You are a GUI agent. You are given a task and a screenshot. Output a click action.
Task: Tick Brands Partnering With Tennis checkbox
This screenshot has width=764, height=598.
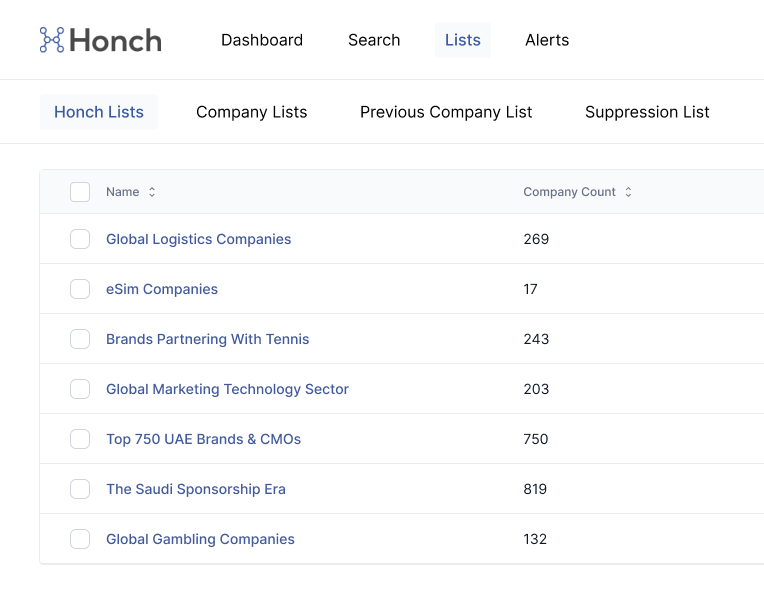pos(80,339)
